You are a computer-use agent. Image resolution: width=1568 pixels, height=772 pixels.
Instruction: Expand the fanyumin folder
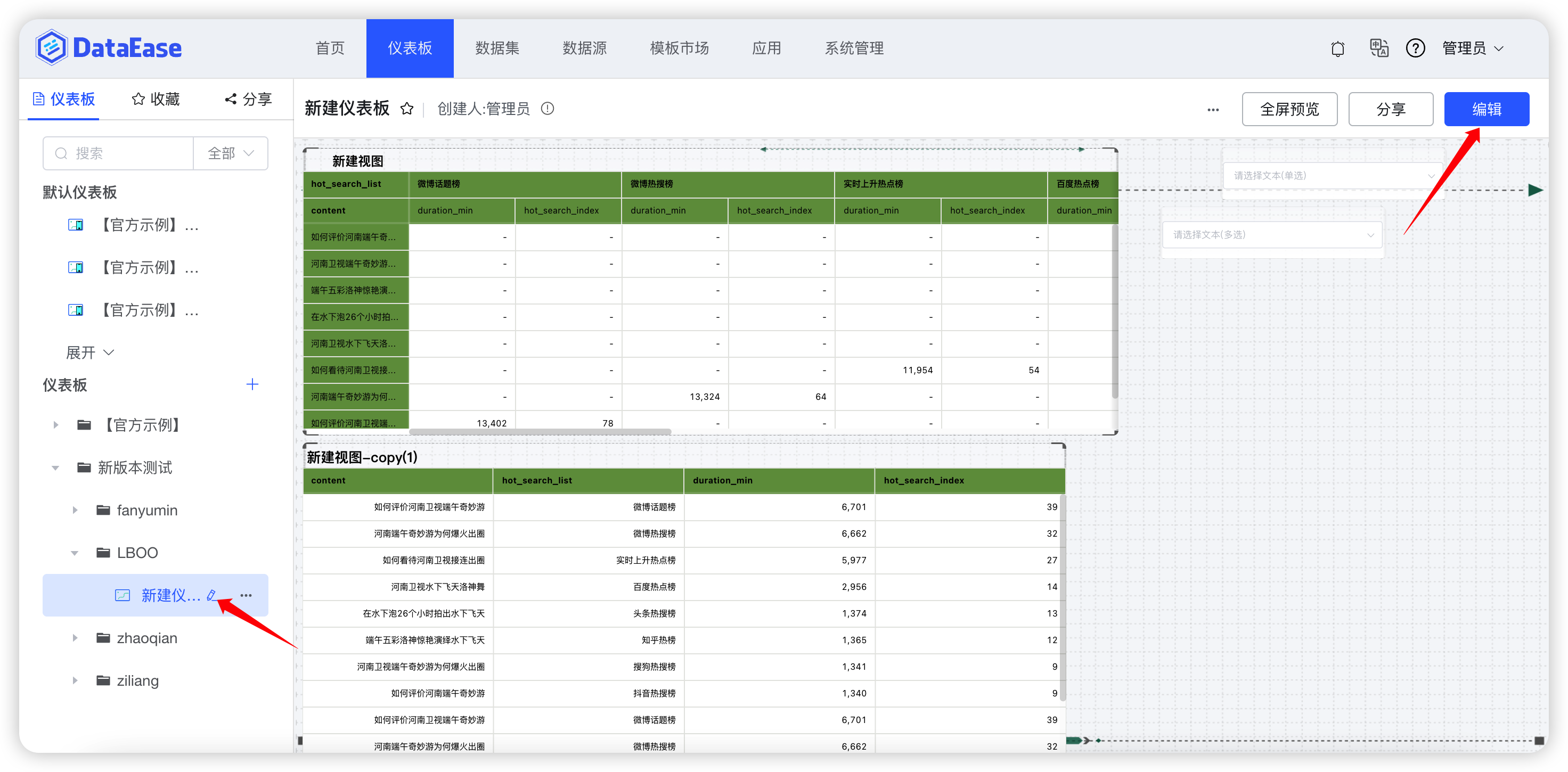pyautogui.click(x=75, y=510)
